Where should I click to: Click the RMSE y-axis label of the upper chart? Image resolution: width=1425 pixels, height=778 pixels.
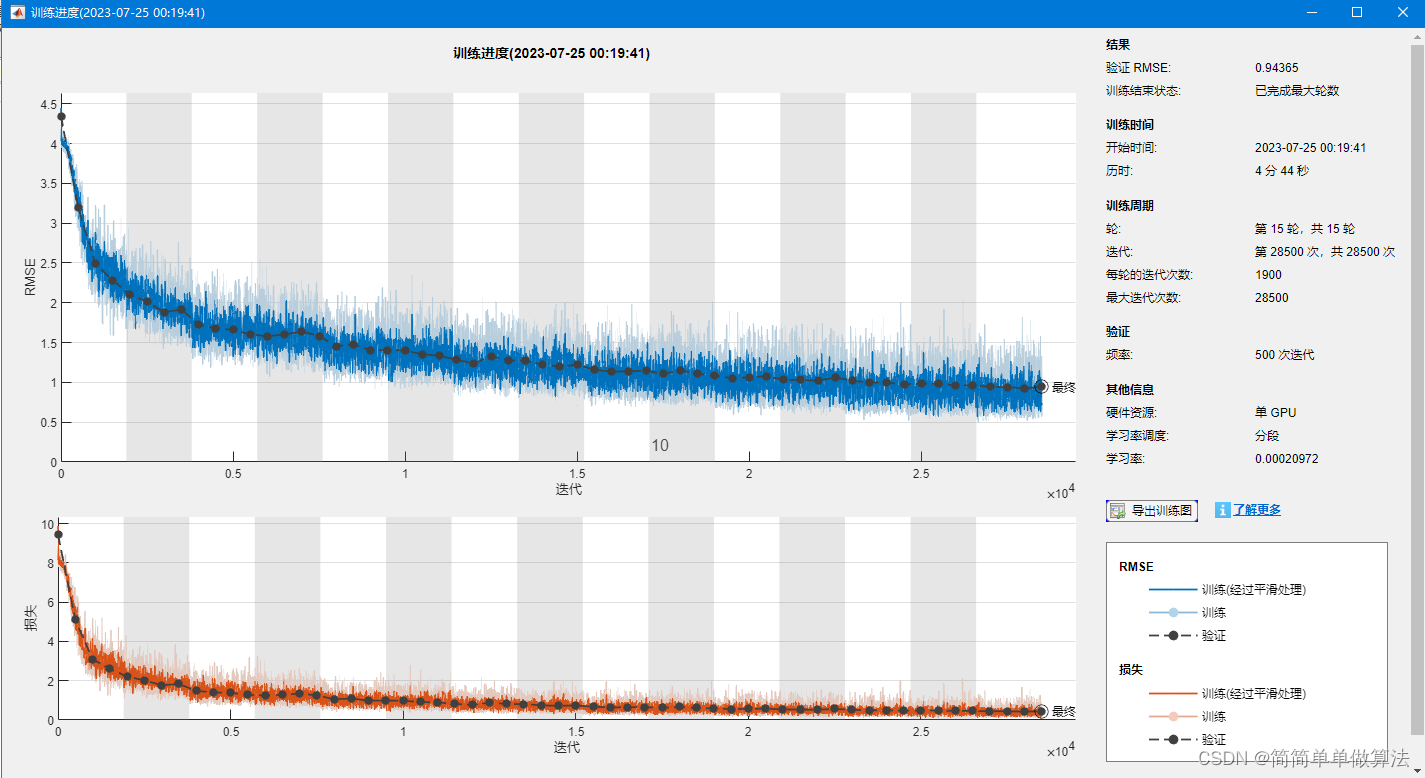[x=31, y=277]
